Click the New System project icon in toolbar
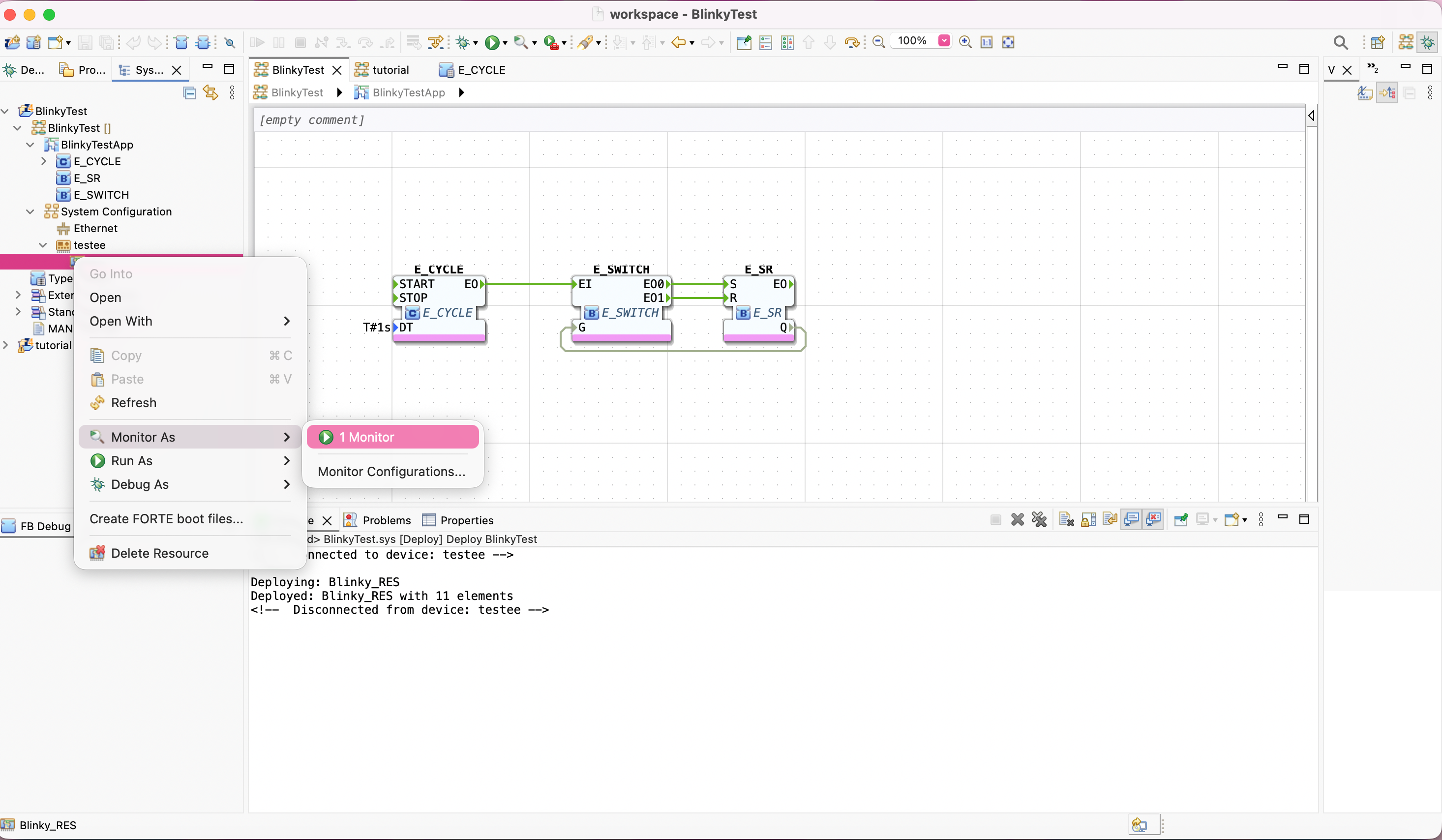Viewport: 1442px width, 840px height. point(13,42)
